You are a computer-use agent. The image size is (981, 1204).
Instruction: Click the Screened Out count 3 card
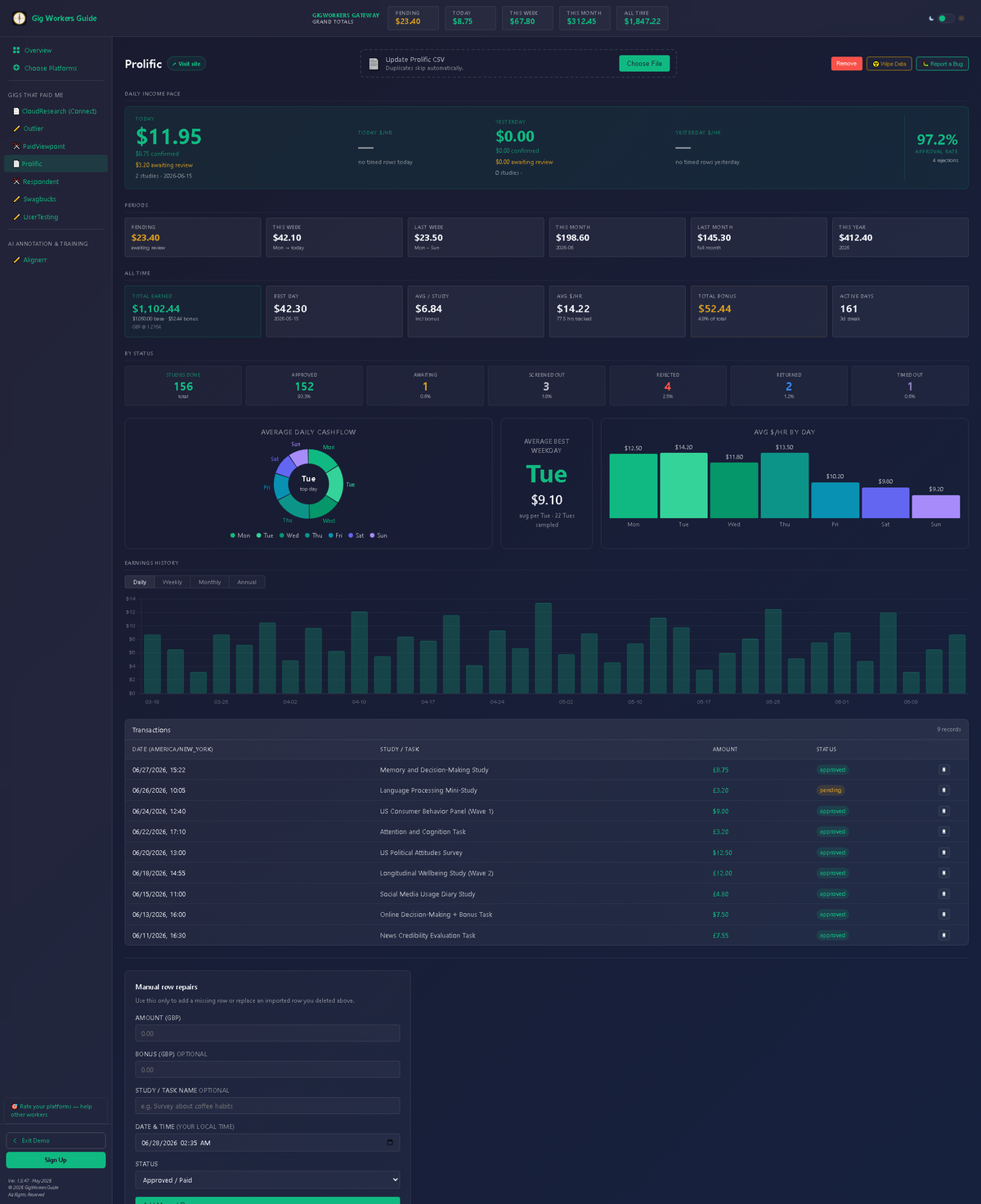[546, 386]
